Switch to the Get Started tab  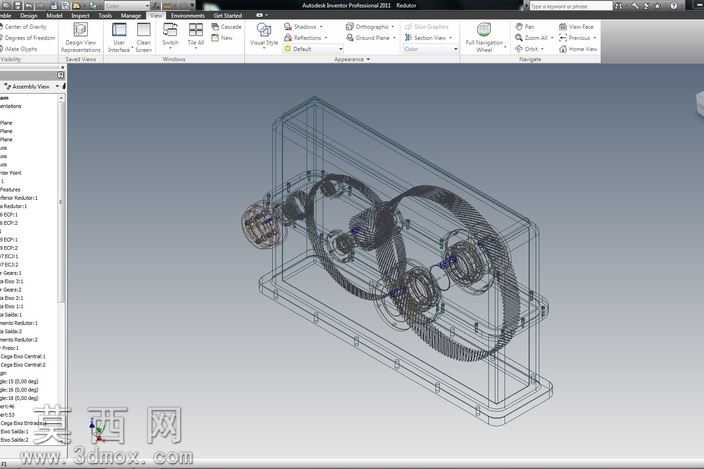tap(228, 15)
